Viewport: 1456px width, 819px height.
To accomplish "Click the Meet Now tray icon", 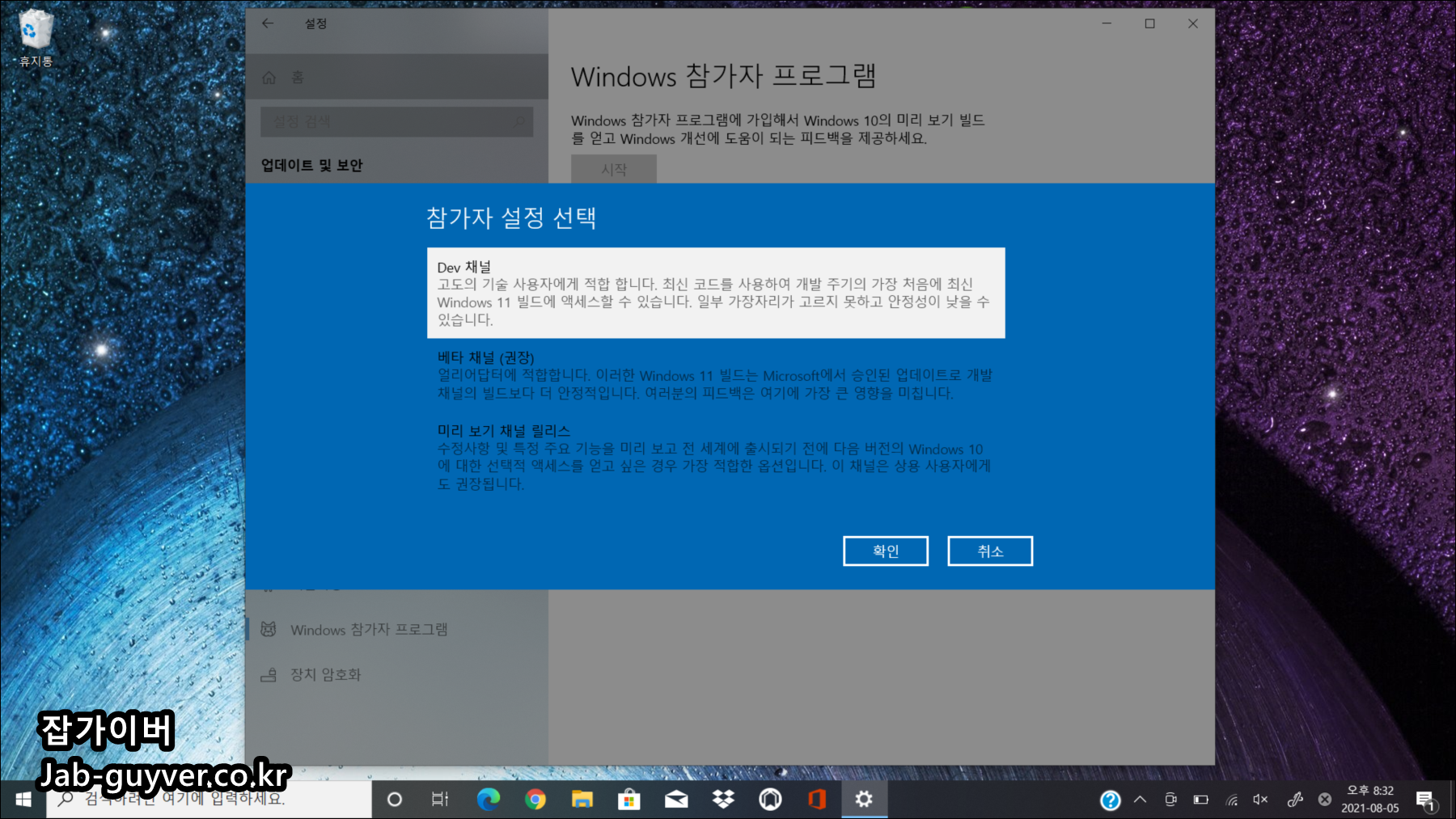I will pyautogui.click(x=1170, y=800).
